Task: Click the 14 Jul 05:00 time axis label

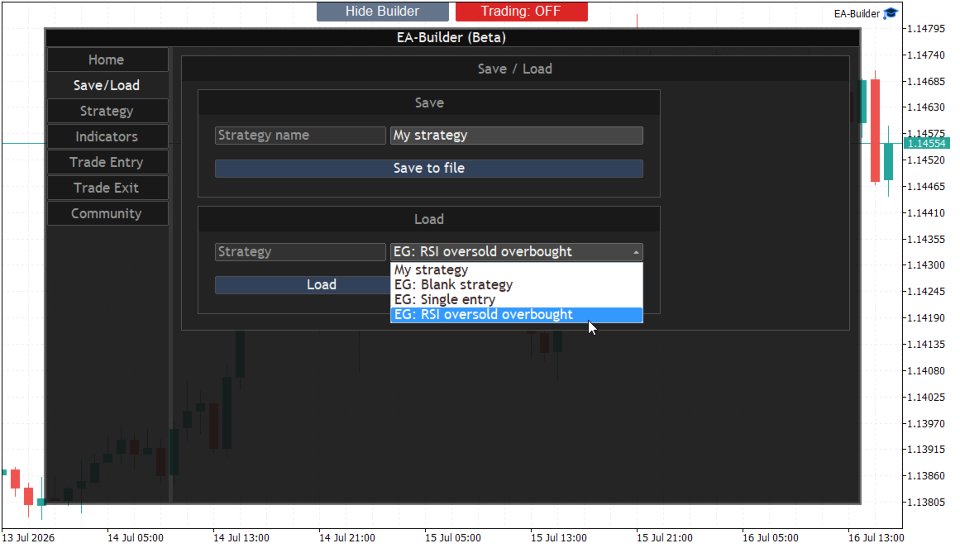Action: (135, 538)
